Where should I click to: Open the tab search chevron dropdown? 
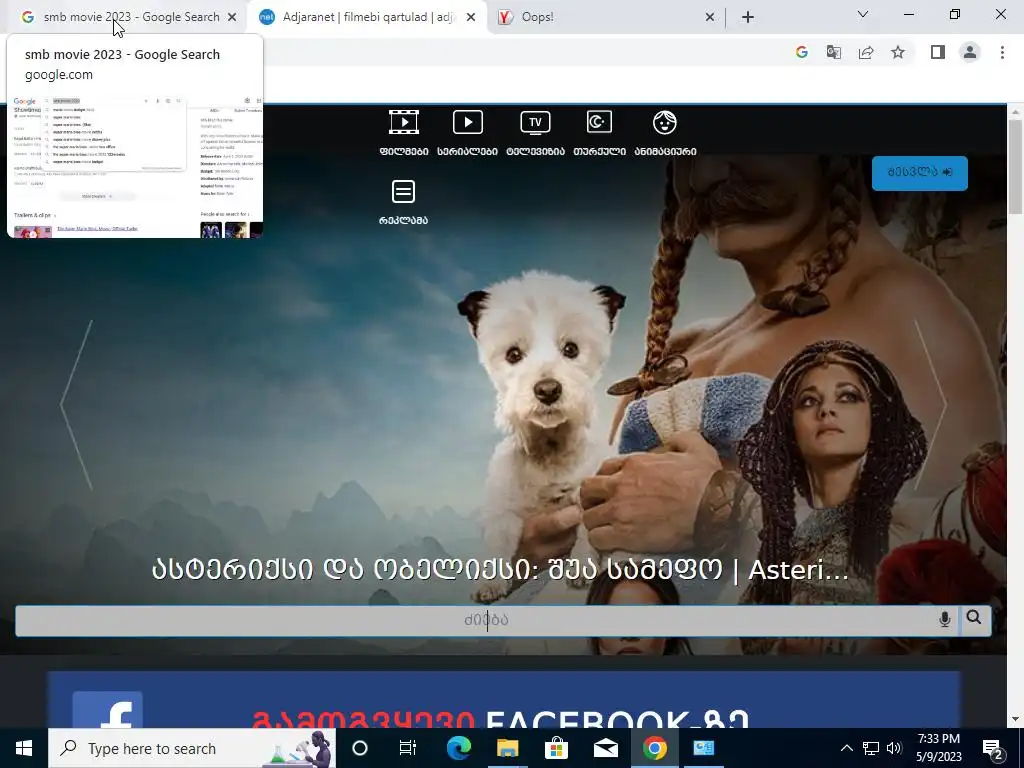pos(863,14)
